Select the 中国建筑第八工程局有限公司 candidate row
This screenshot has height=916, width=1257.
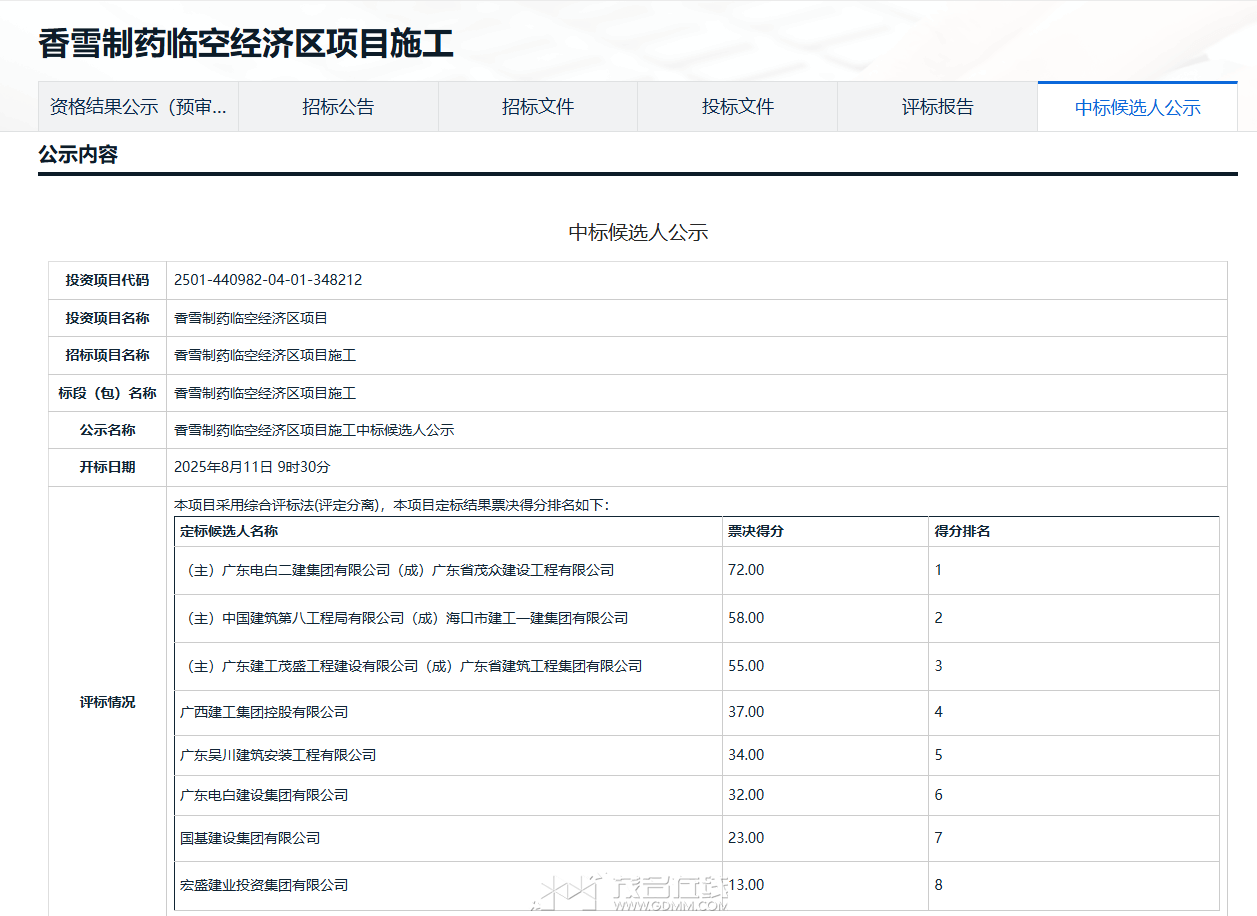404,618
